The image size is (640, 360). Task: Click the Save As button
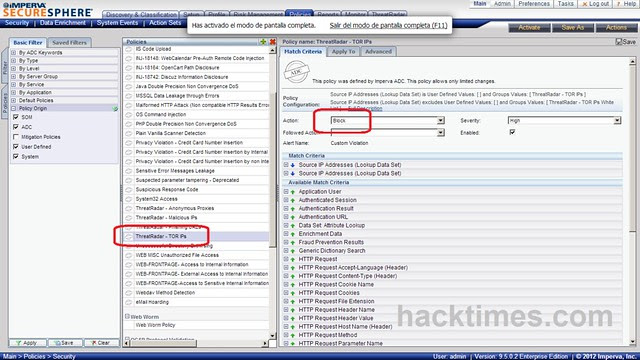(x=573, y=28)
